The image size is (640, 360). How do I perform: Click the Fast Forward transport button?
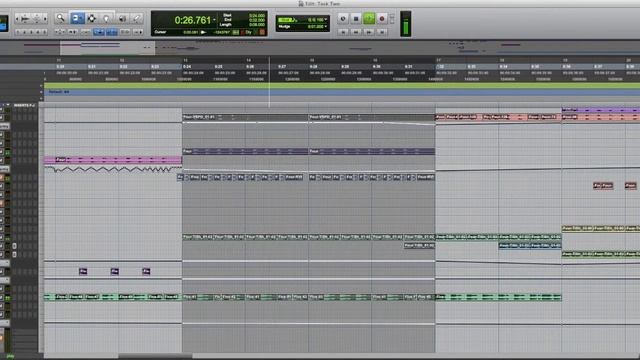pos(369,32)
